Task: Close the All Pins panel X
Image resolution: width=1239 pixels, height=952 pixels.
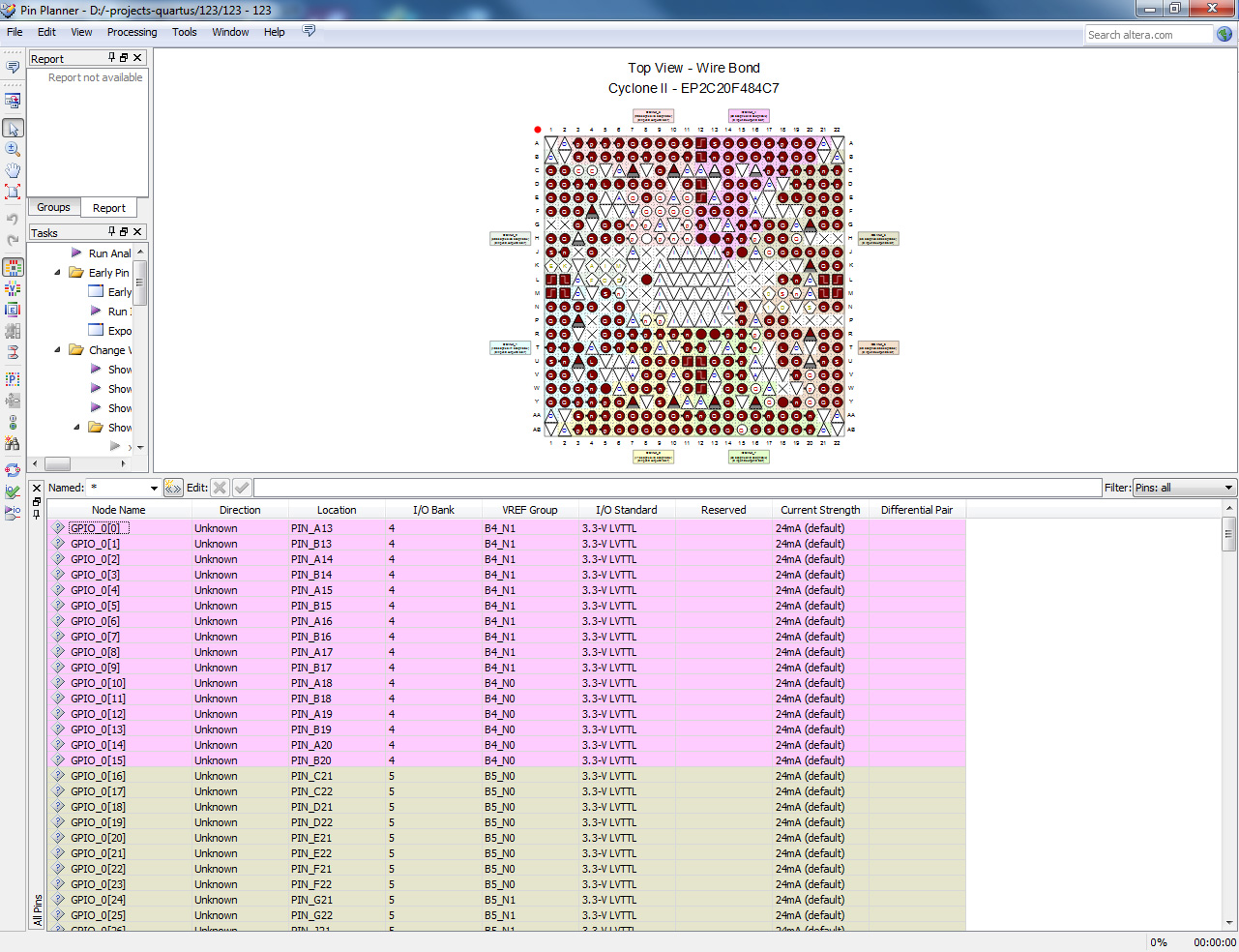Action: (x=37, y=488)
